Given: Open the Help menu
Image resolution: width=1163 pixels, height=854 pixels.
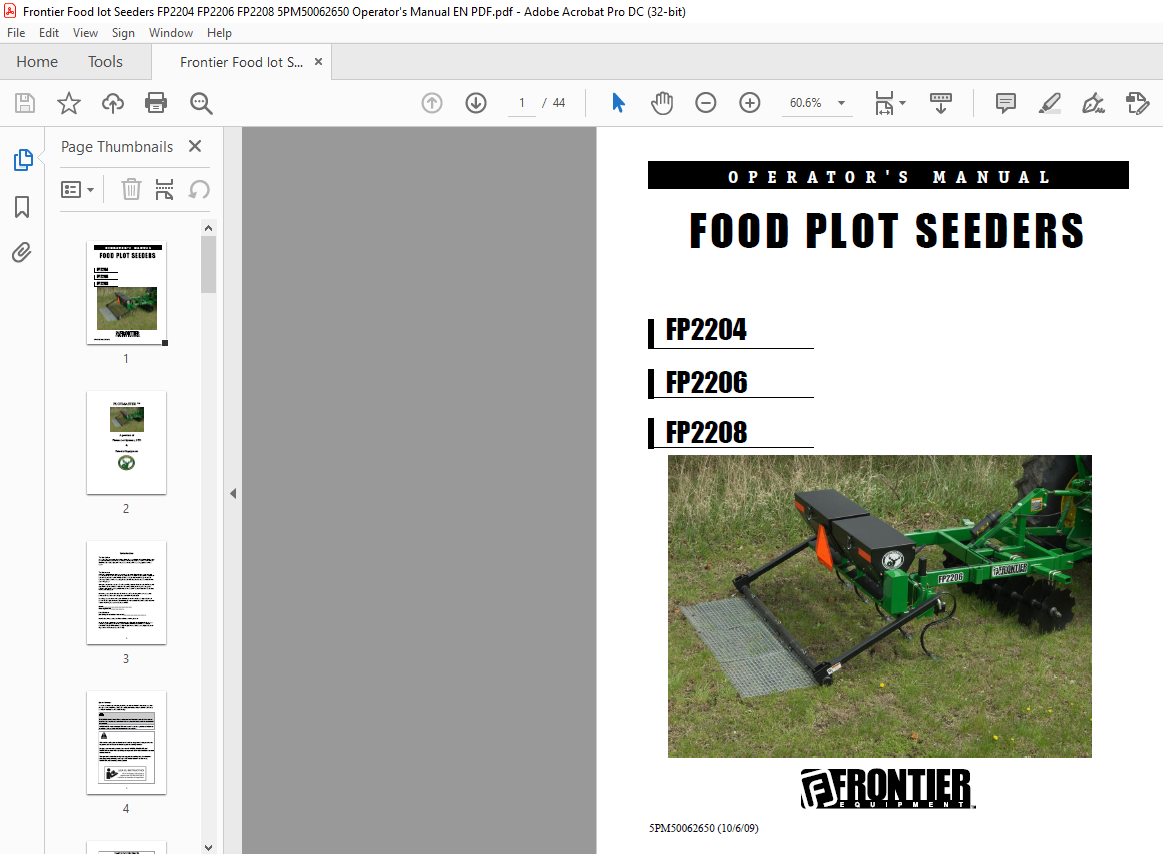Looking at the screenshot, I should pos(219,33).
